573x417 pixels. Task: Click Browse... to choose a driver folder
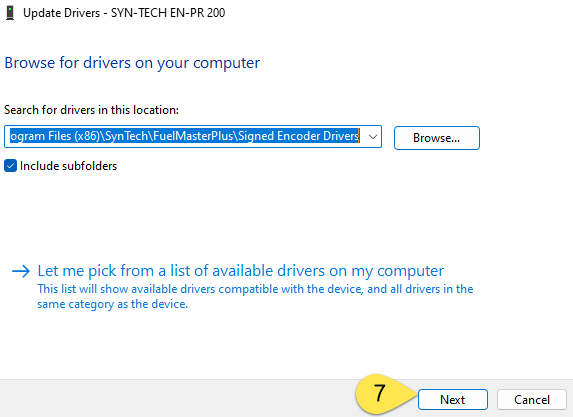click(437, 138)
